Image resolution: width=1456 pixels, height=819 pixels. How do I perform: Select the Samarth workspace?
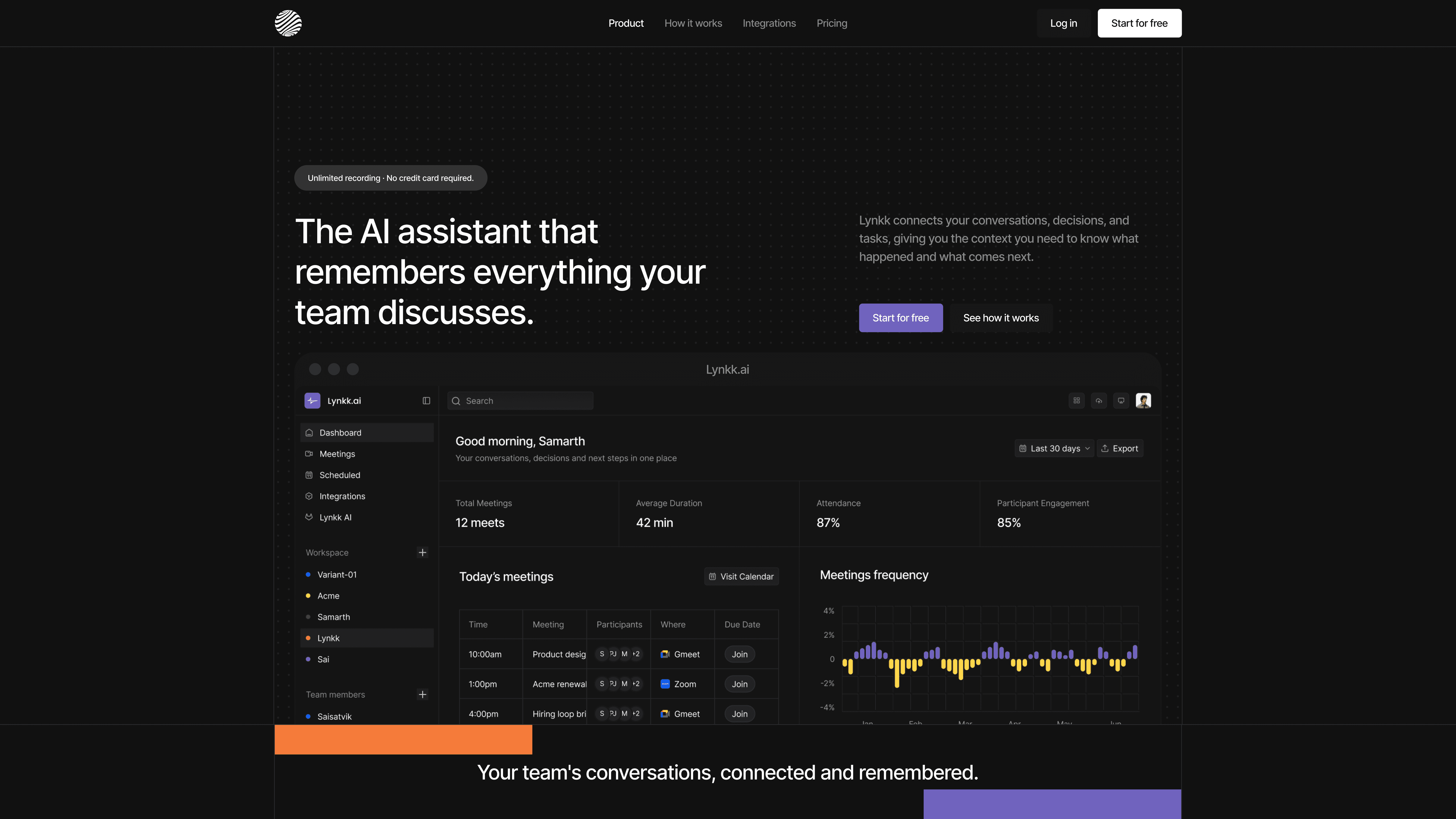367,617
